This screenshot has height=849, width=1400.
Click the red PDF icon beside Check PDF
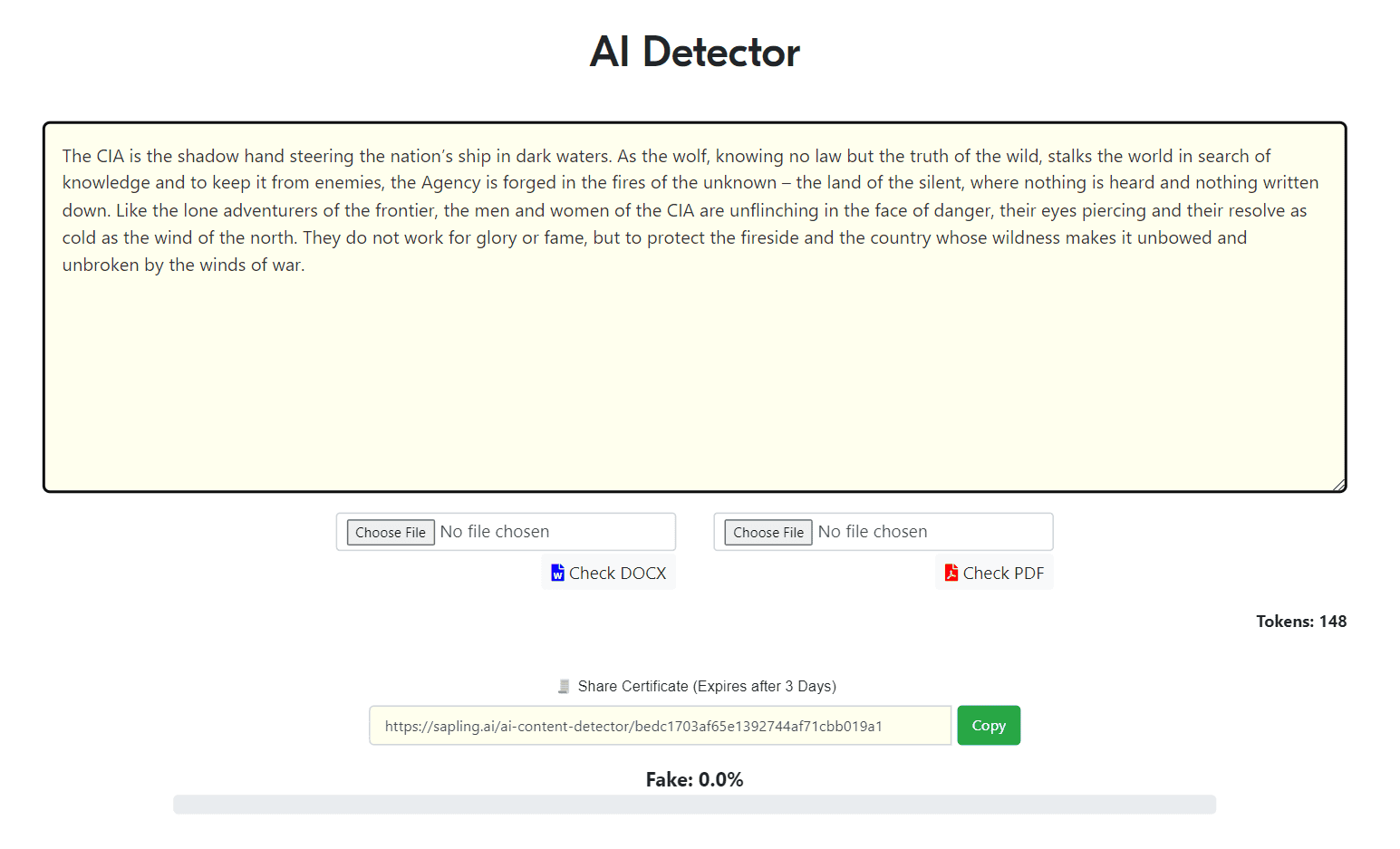tap(951, 573)
